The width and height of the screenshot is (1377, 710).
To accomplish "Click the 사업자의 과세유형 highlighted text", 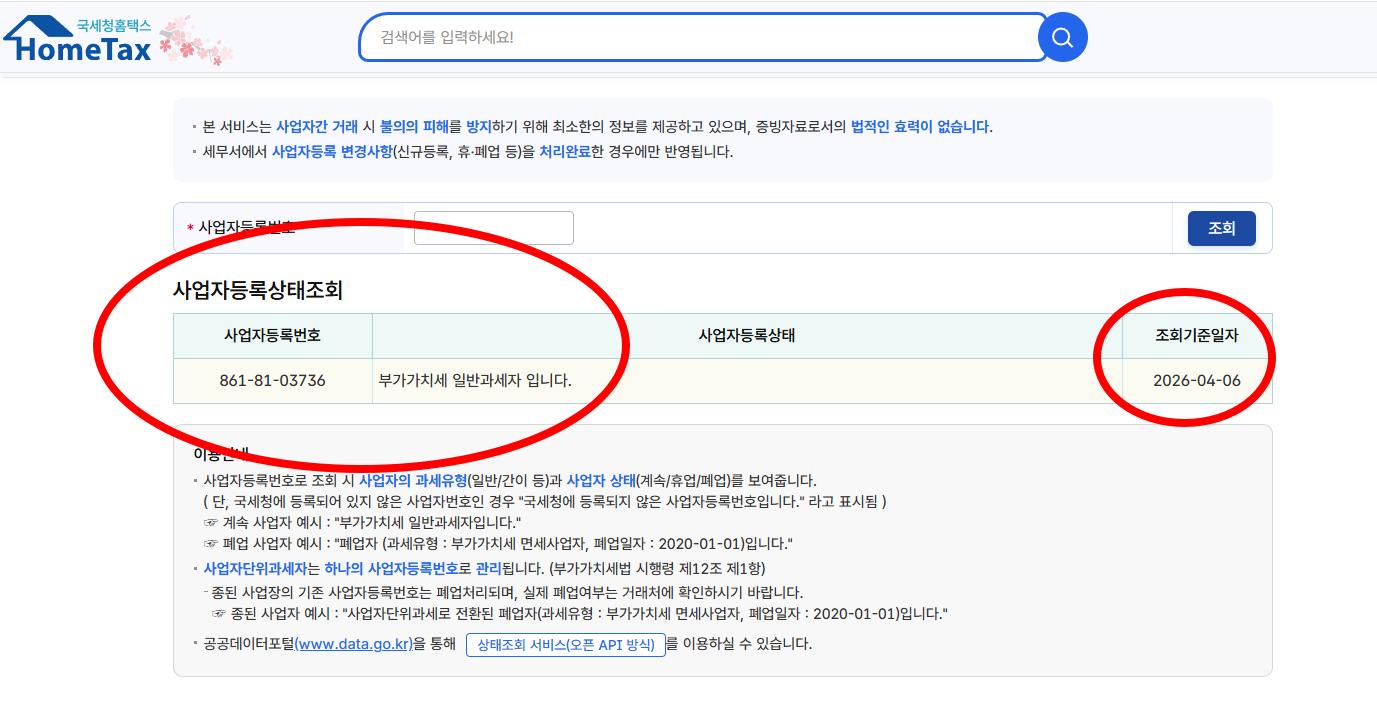I will (x=412, y=481).
